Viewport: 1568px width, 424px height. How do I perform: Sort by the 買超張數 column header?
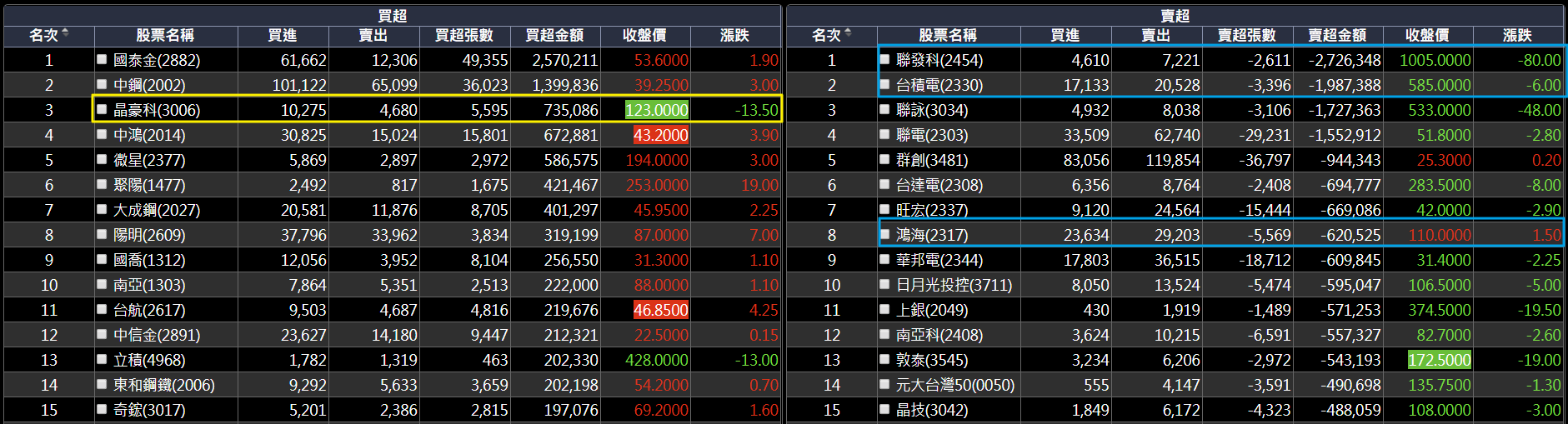coord(464,35)
